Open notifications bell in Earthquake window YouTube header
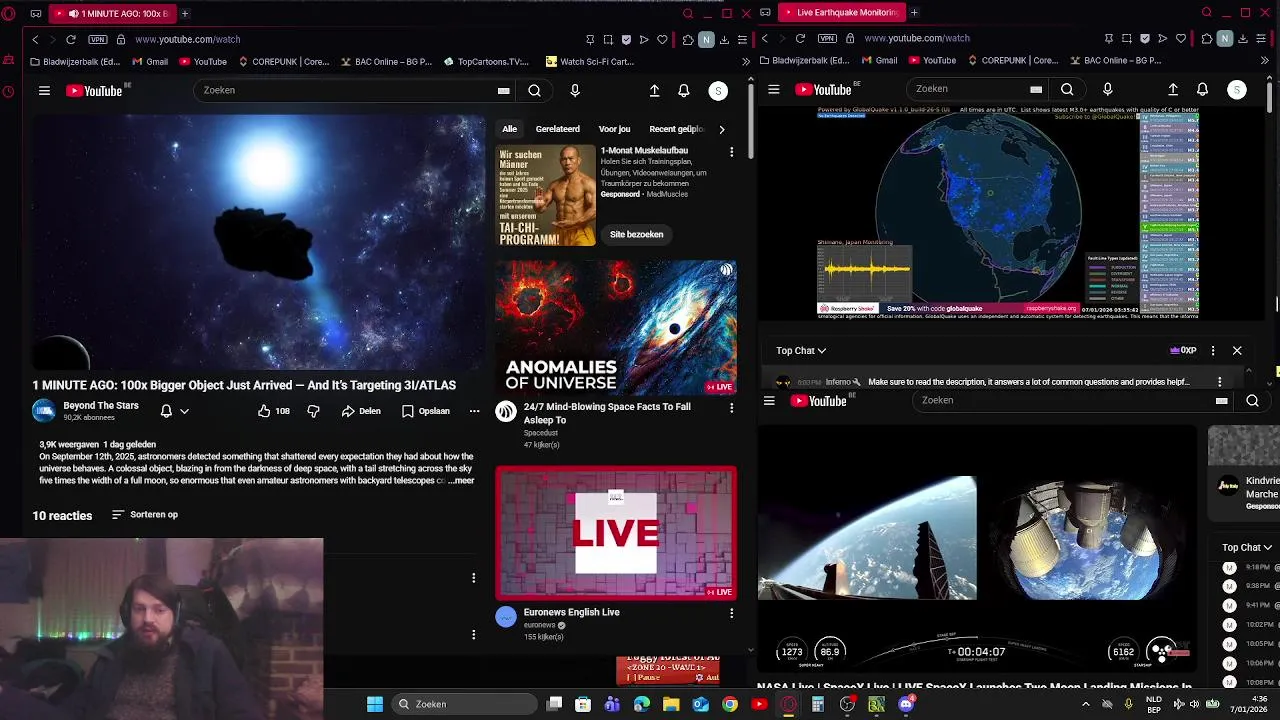 point(1203,90)
